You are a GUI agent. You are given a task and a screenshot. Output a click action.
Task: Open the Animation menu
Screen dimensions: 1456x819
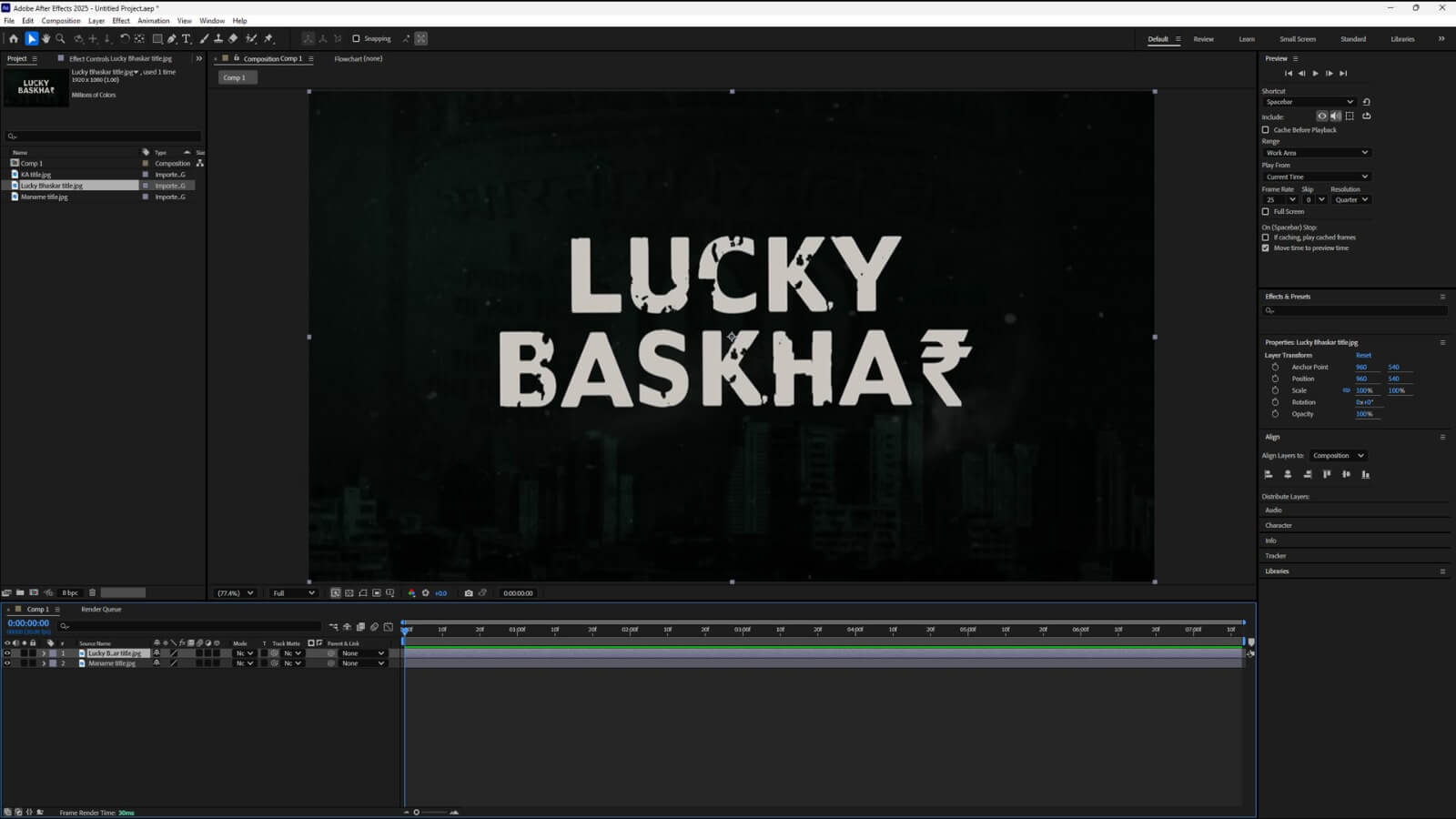[x=153, y=21]
